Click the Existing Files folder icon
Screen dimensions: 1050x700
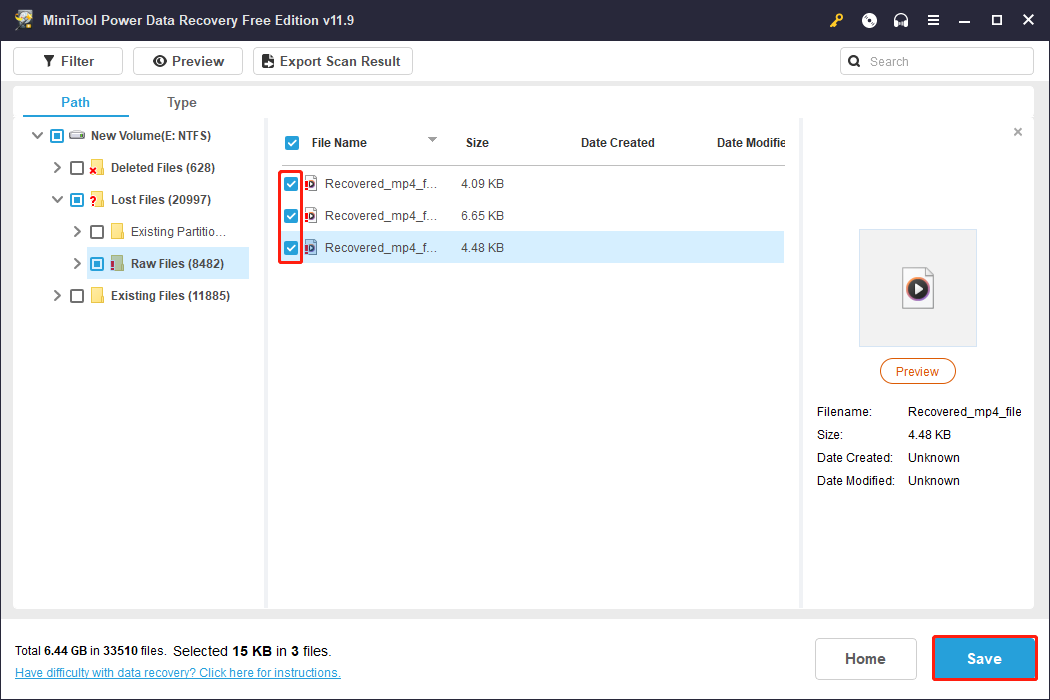click(97, 295)
